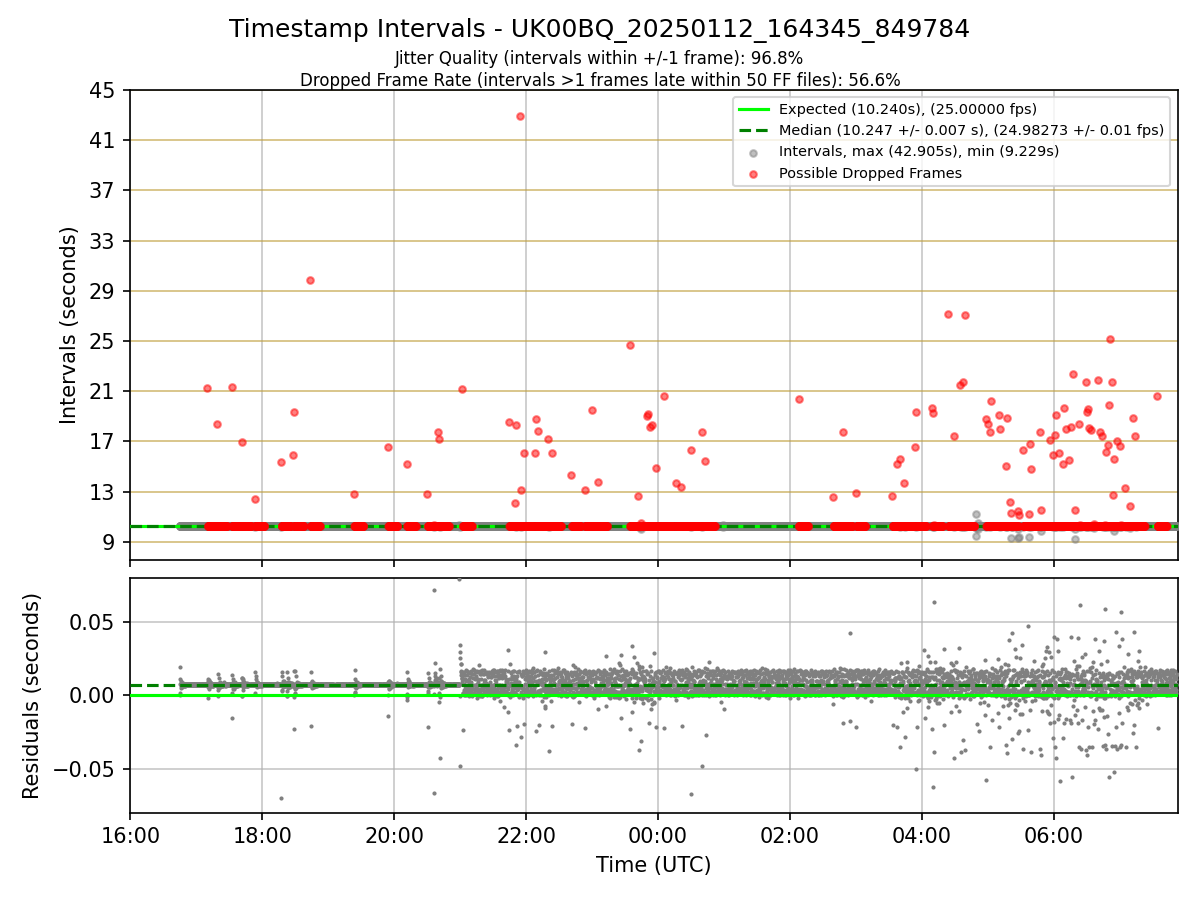Click the red dot marker in the legend

[754, 173]
